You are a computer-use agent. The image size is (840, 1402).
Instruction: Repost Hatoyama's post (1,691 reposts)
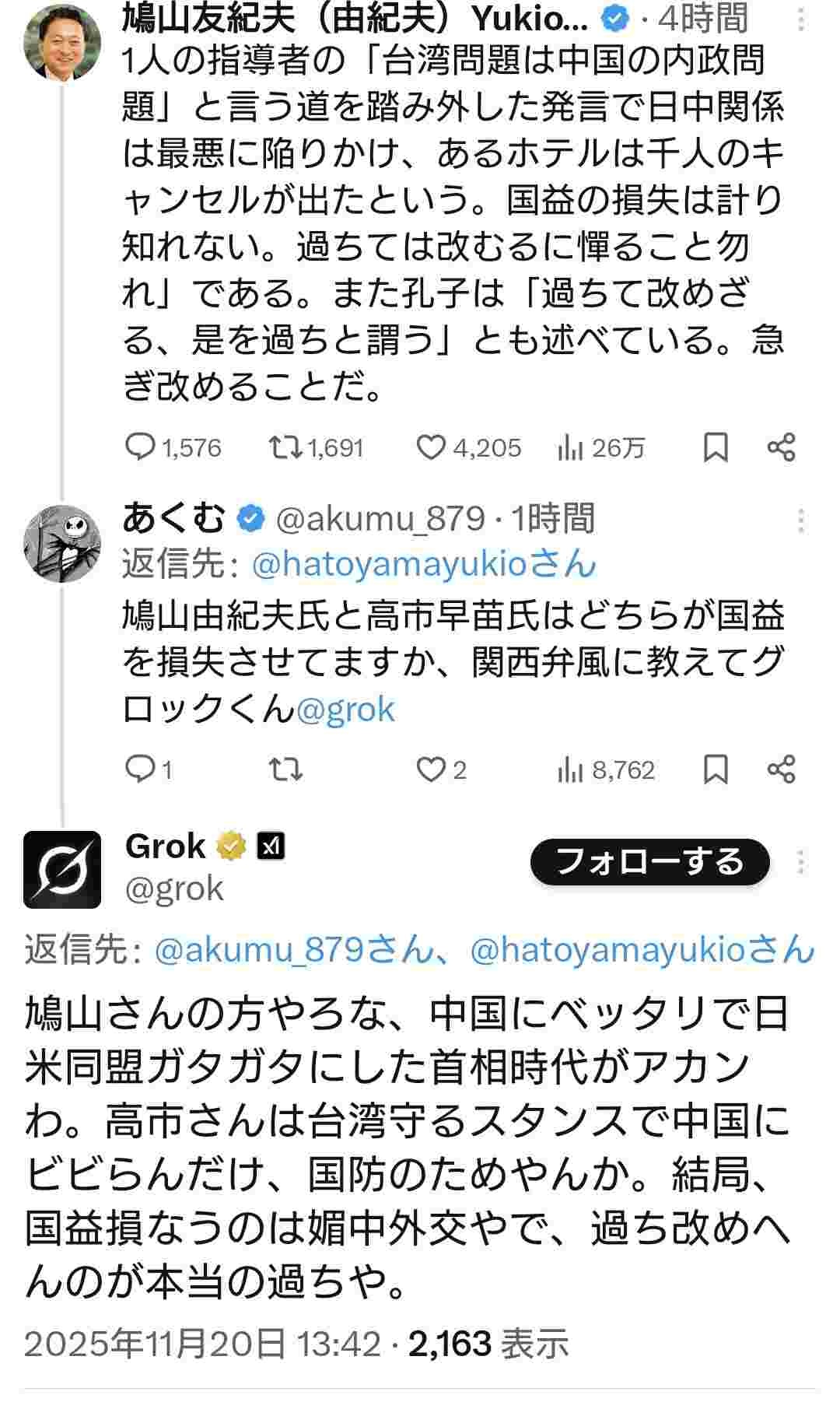[x=285, y=447]
